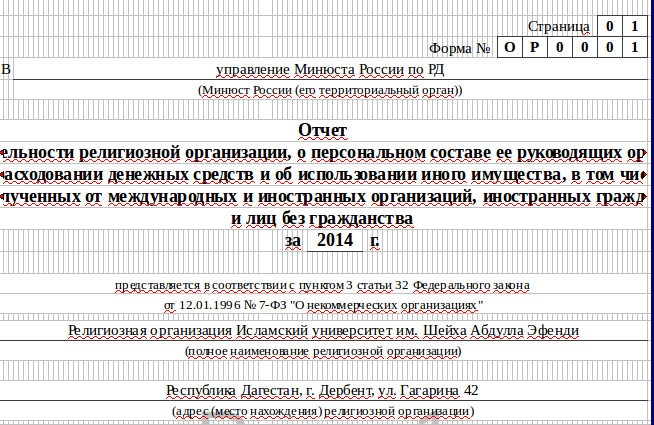Select the 'управление Минюста России по РД' field
This screenshot has height=425, width=654.
point(330,69)
